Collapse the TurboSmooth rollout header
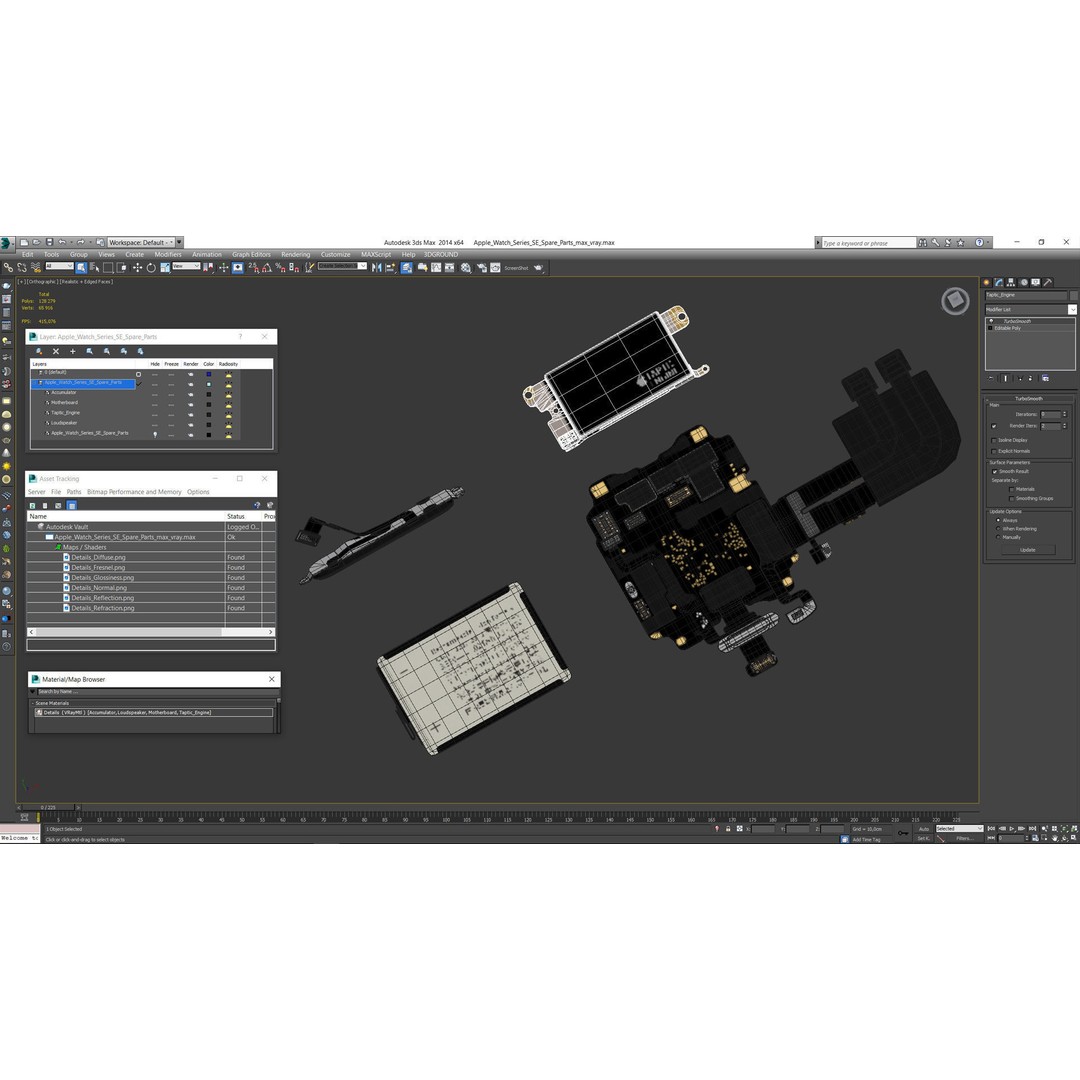Viewport: 1080px width, 1080px height. (x=1028, y=399)
